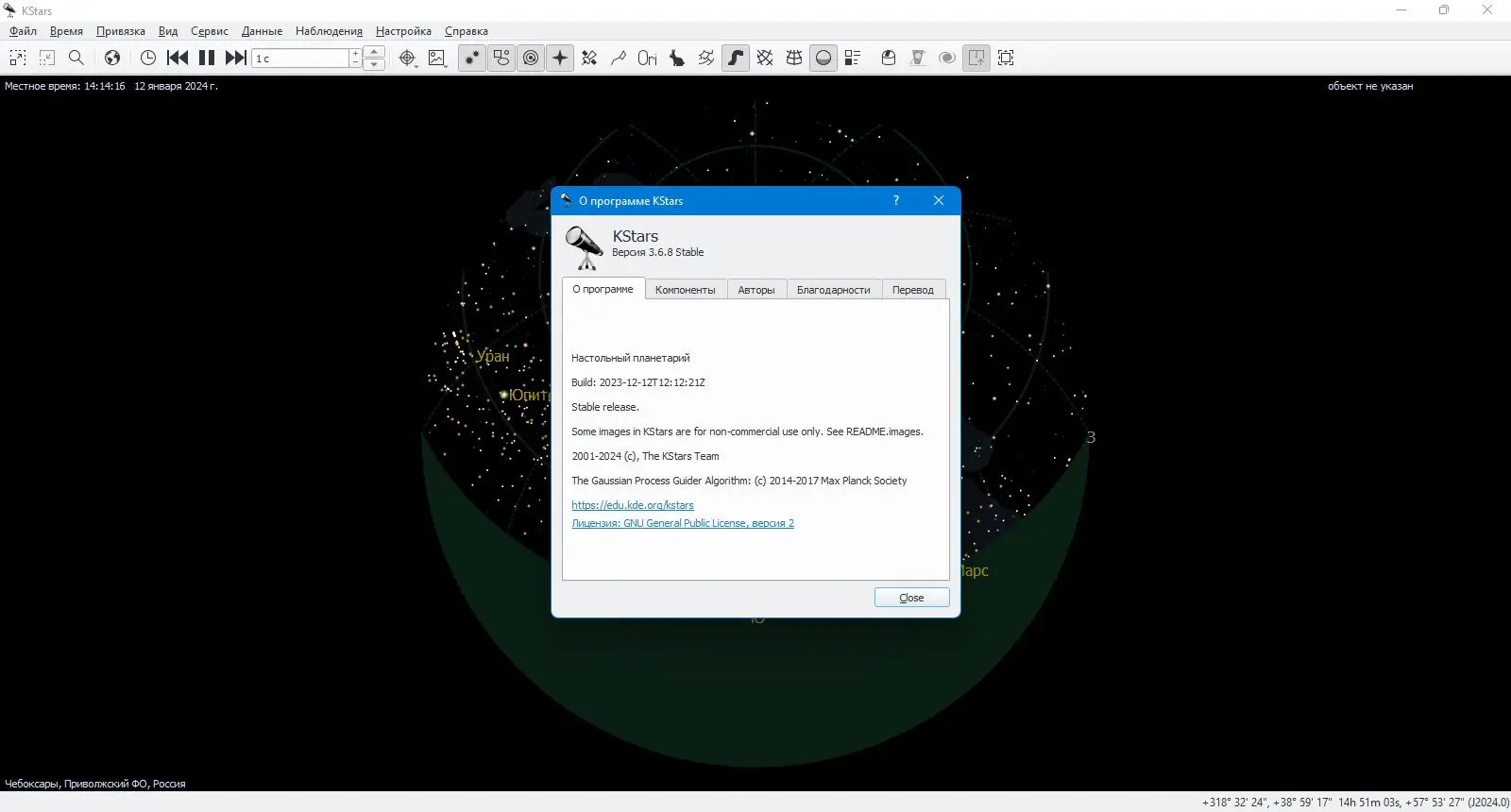Open the Ekos observatory dome icon
1511x812 pixels.
click(889, 58)
